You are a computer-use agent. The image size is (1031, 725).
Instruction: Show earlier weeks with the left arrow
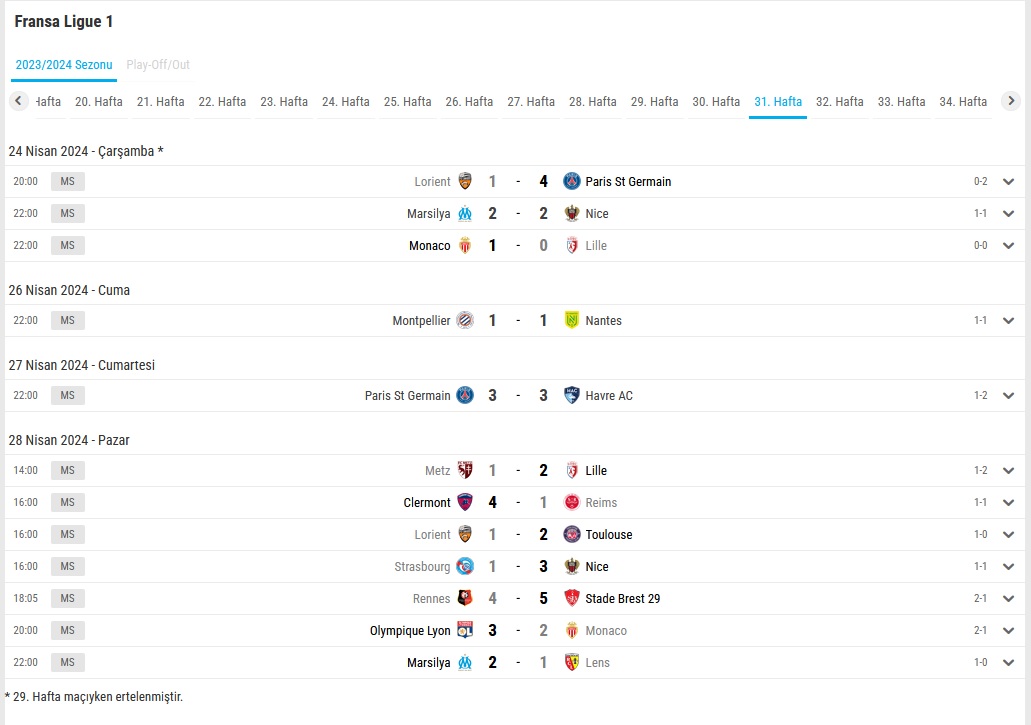[x=18, y=101]
